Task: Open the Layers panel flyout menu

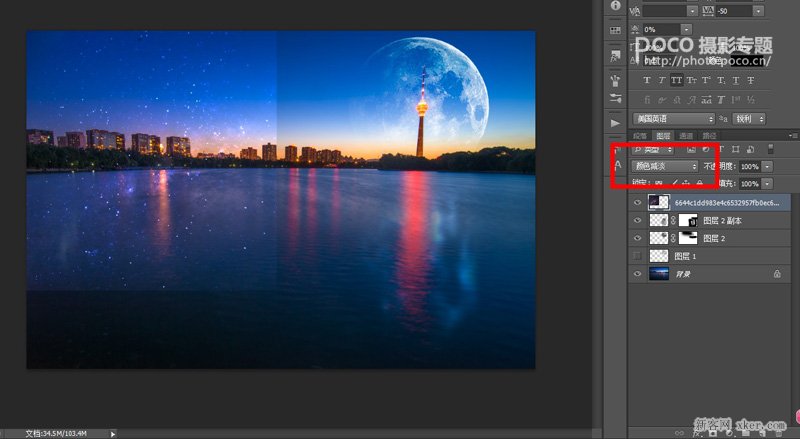Action: [793, 135]
